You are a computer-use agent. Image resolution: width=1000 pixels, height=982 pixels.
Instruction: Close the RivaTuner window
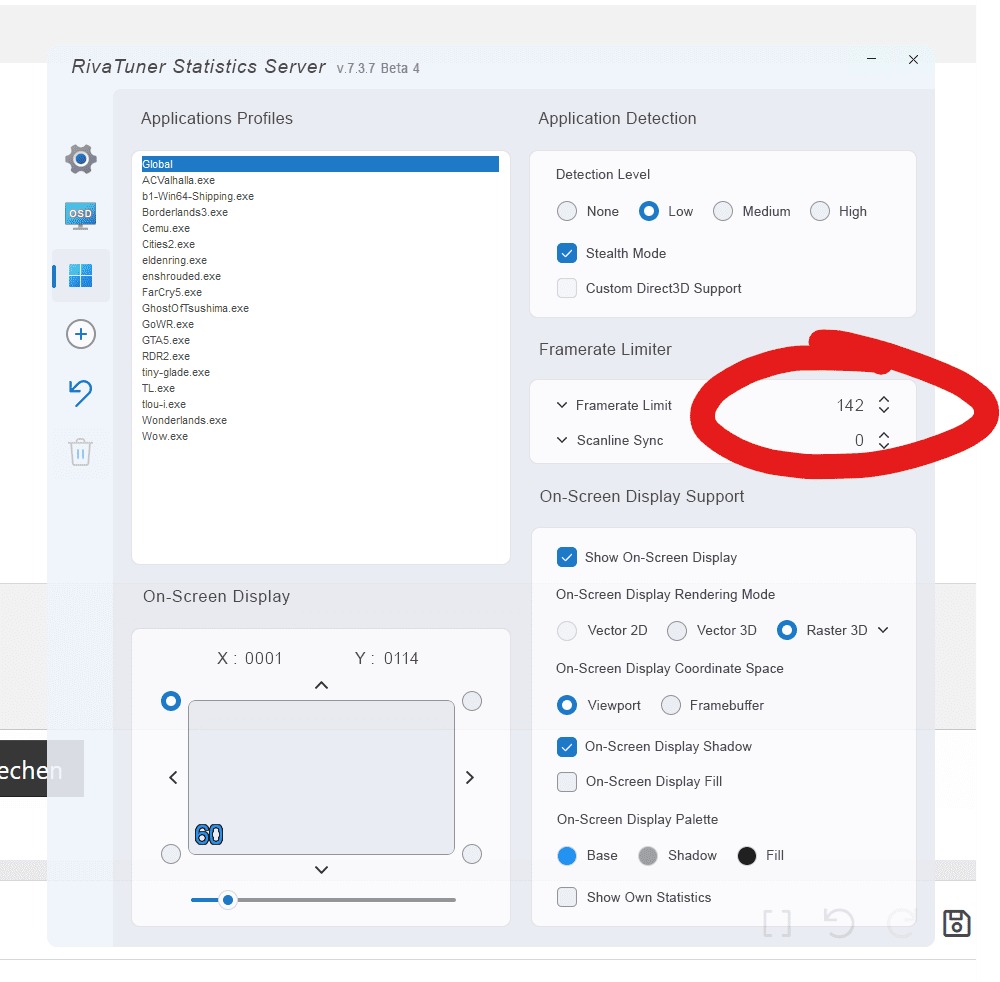tap(913, 59)
